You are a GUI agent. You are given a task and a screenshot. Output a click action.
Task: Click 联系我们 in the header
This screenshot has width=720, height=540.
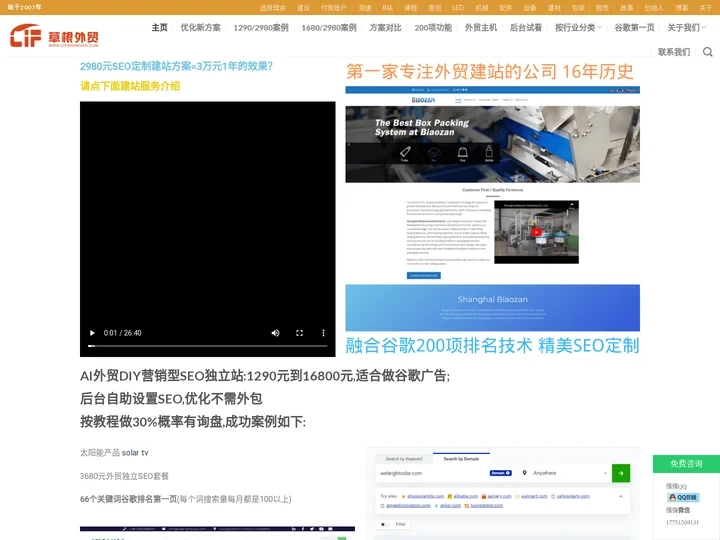pyautogui.click(x=674, y=52)
